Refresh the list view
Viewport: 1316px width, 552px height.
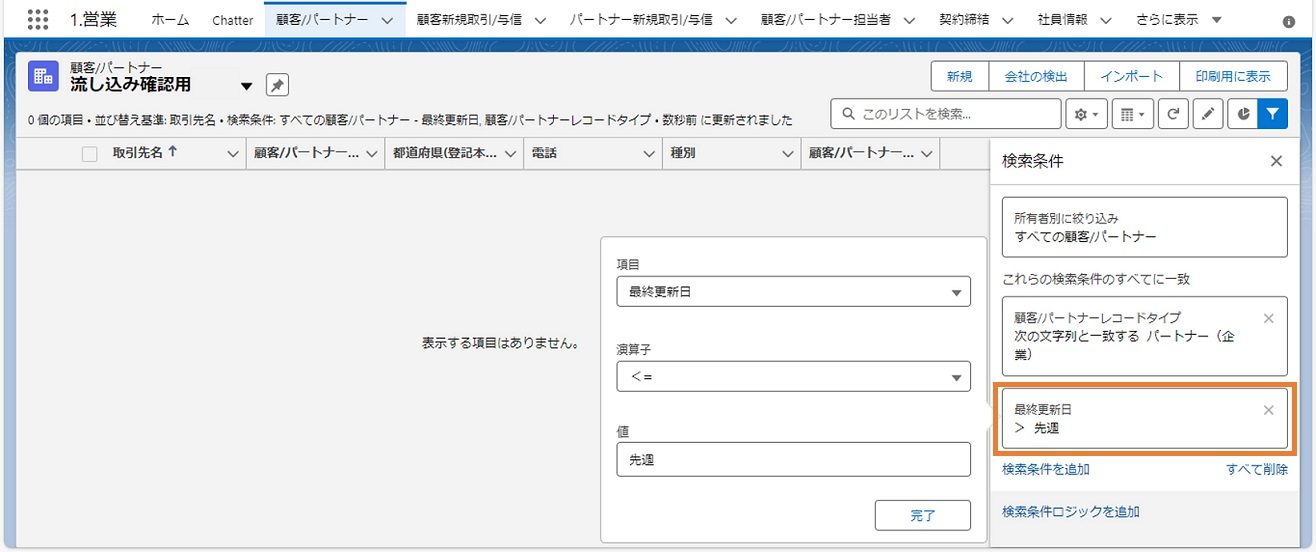[1173, 114]
